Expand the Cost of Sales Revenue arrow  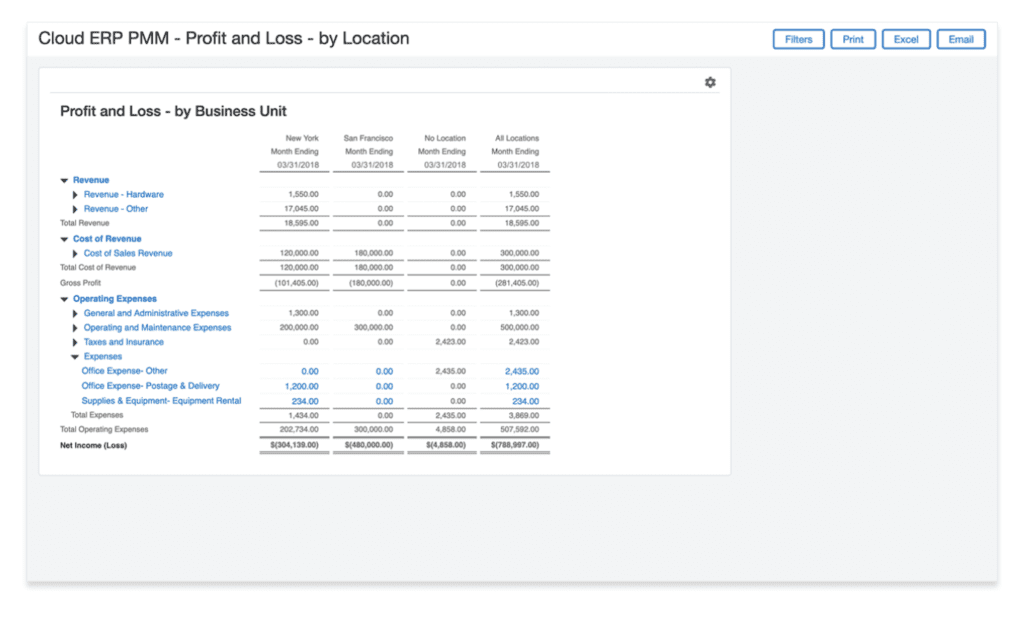(x=76, y=254)
